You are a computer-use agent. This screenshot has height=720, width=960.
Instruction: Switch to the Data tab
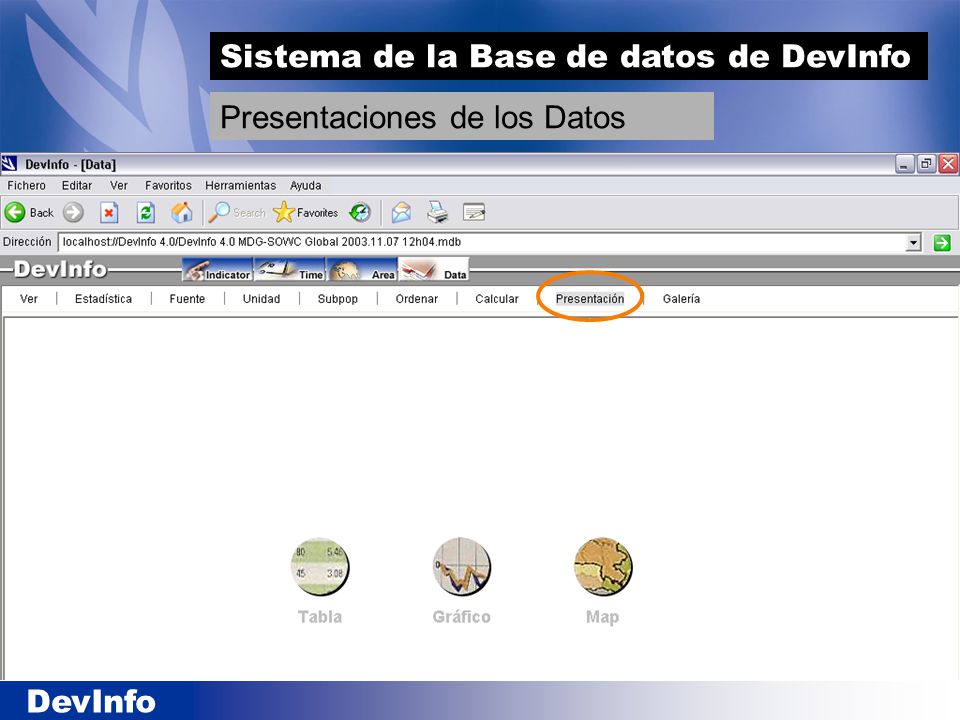(x=434, y=271)
